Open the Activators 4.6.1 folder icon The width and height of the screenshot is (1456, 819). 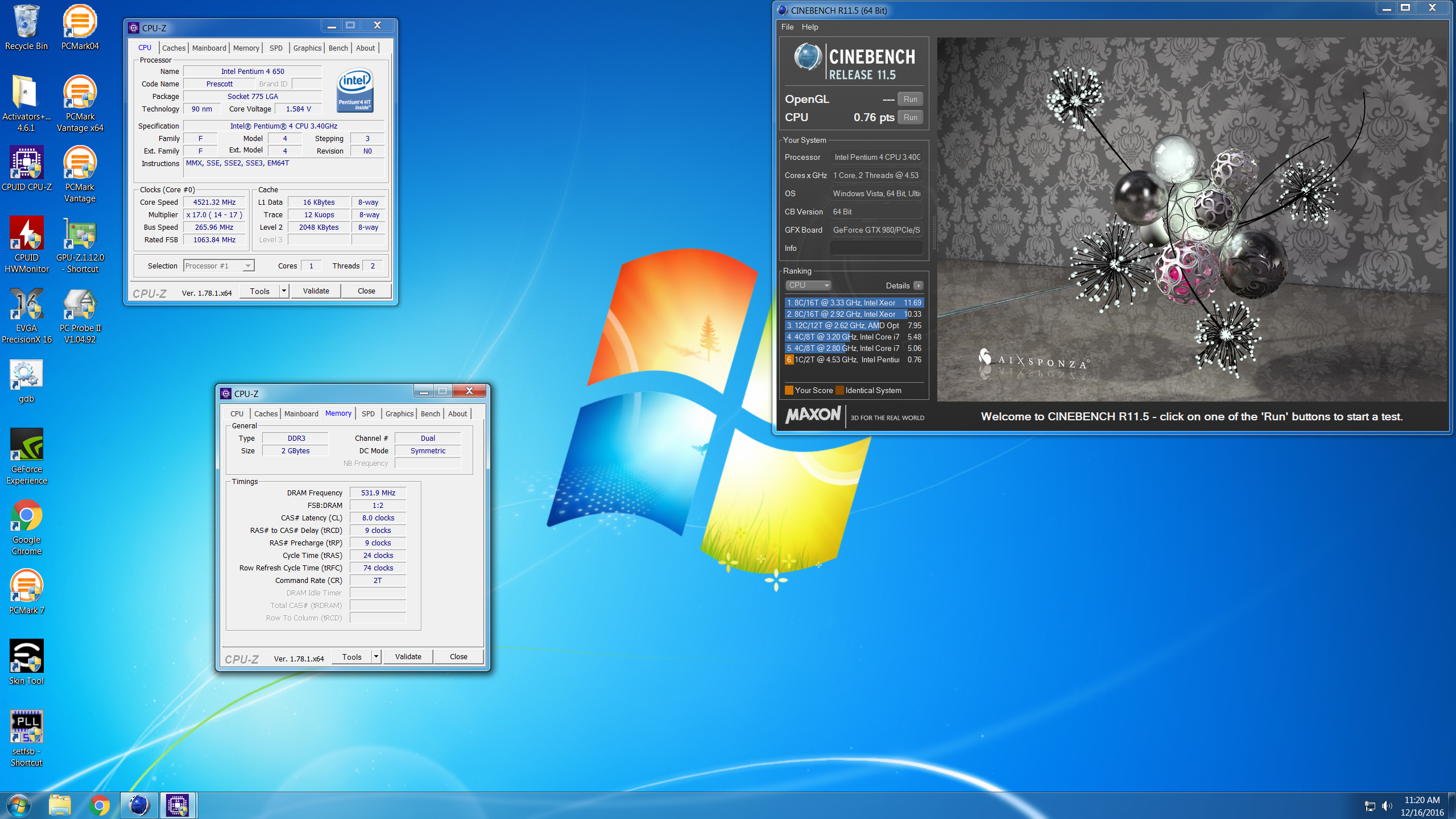[x=26, y=104]
